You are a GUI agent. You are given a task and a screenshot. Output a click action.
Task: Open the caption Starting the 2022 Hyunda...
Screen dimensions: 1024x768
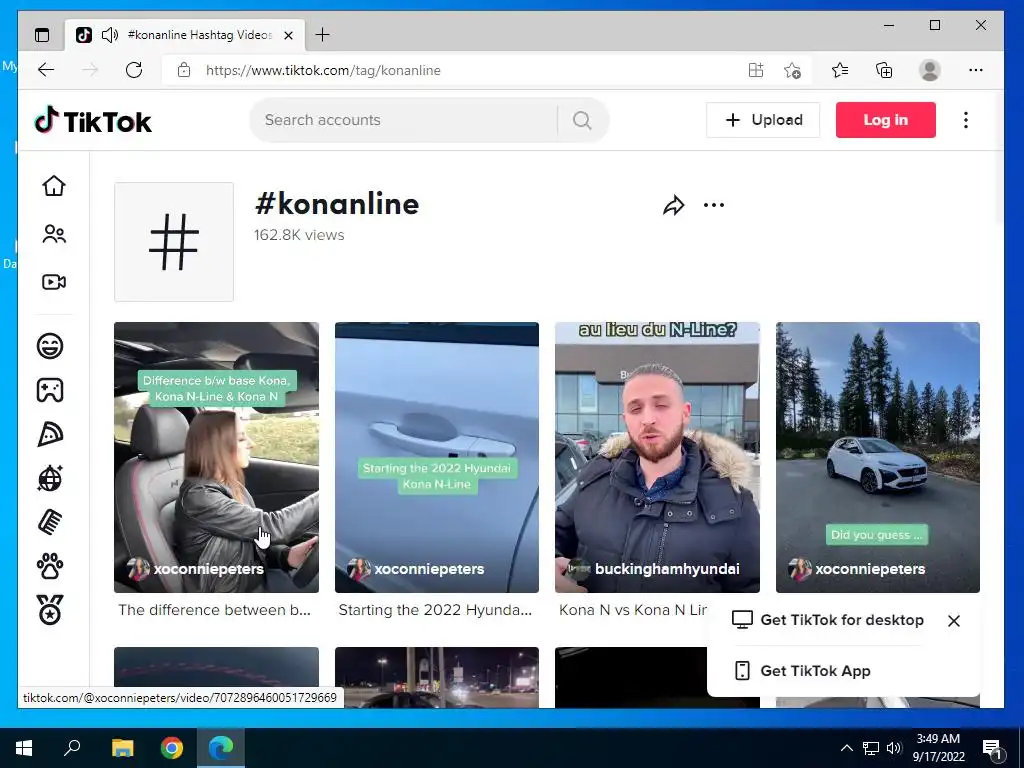[435, 610]
